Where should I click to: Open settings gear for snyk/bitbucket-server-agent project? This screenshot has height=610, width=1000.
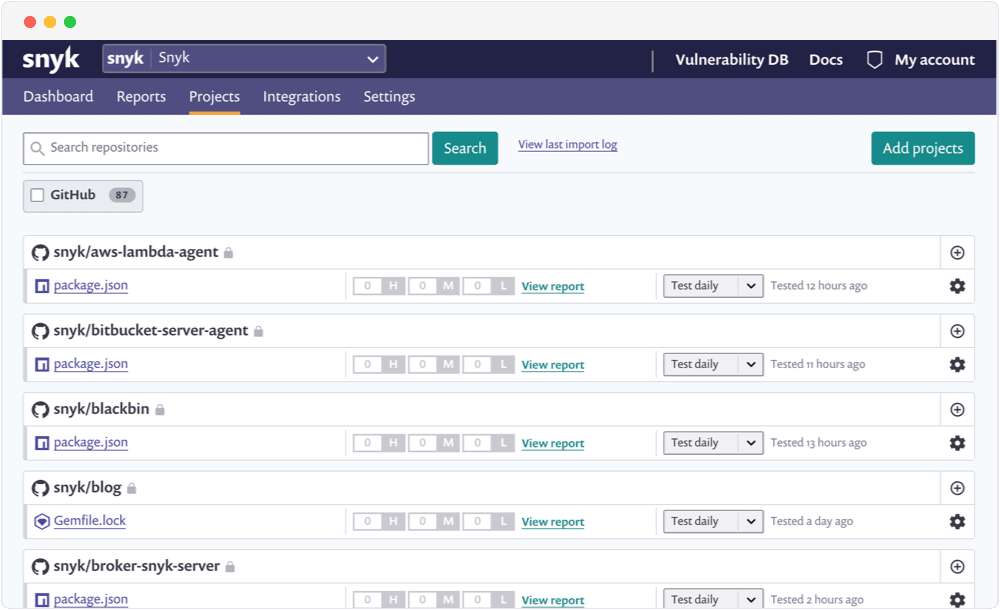pos(957,364)
